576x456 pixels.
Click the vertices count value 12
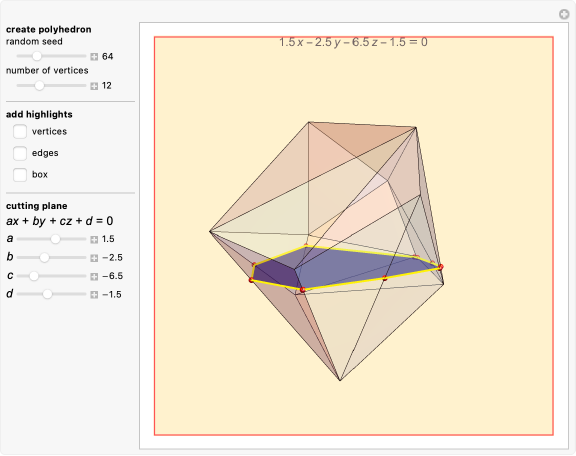[x=107, y=86]
